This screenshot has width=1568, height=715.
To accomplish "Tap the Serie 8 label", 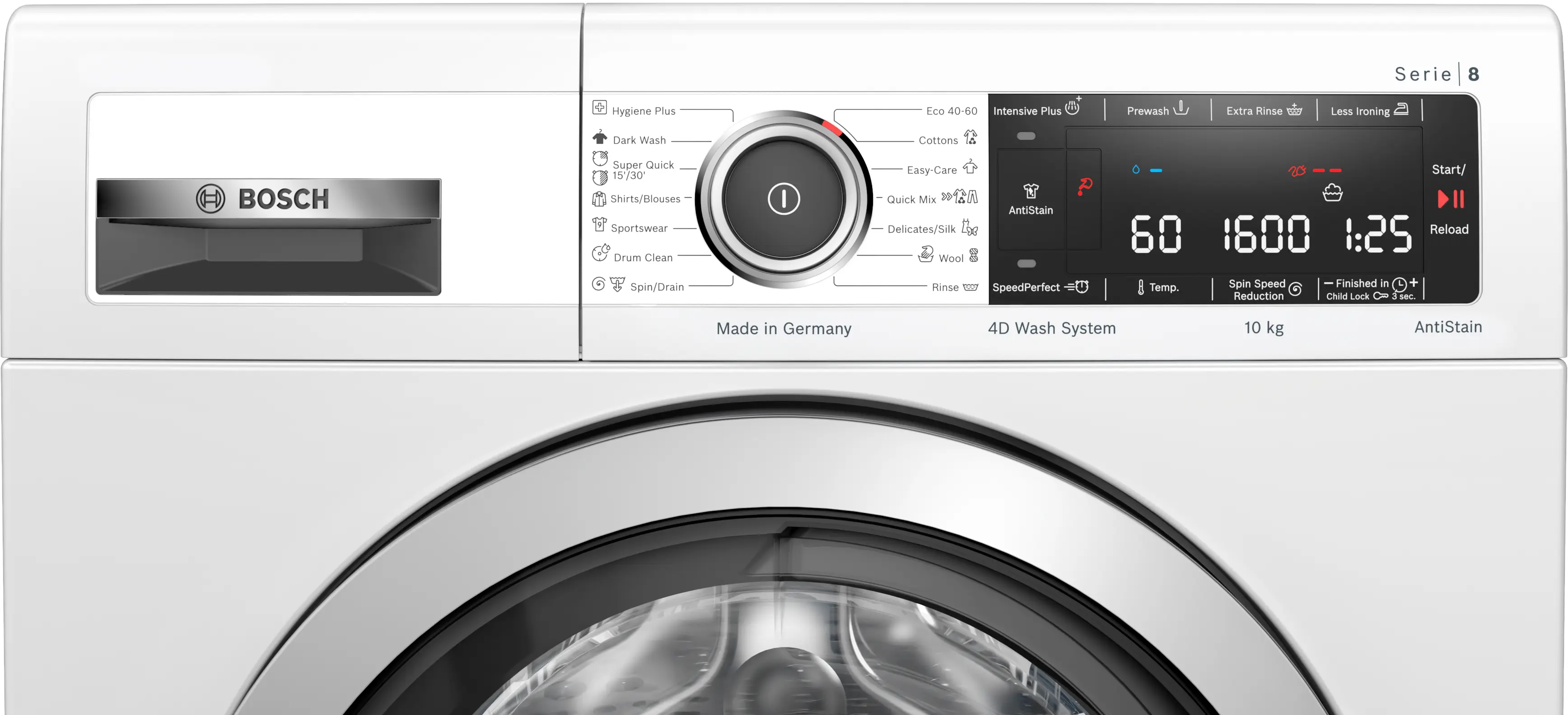I will 1437,74.
